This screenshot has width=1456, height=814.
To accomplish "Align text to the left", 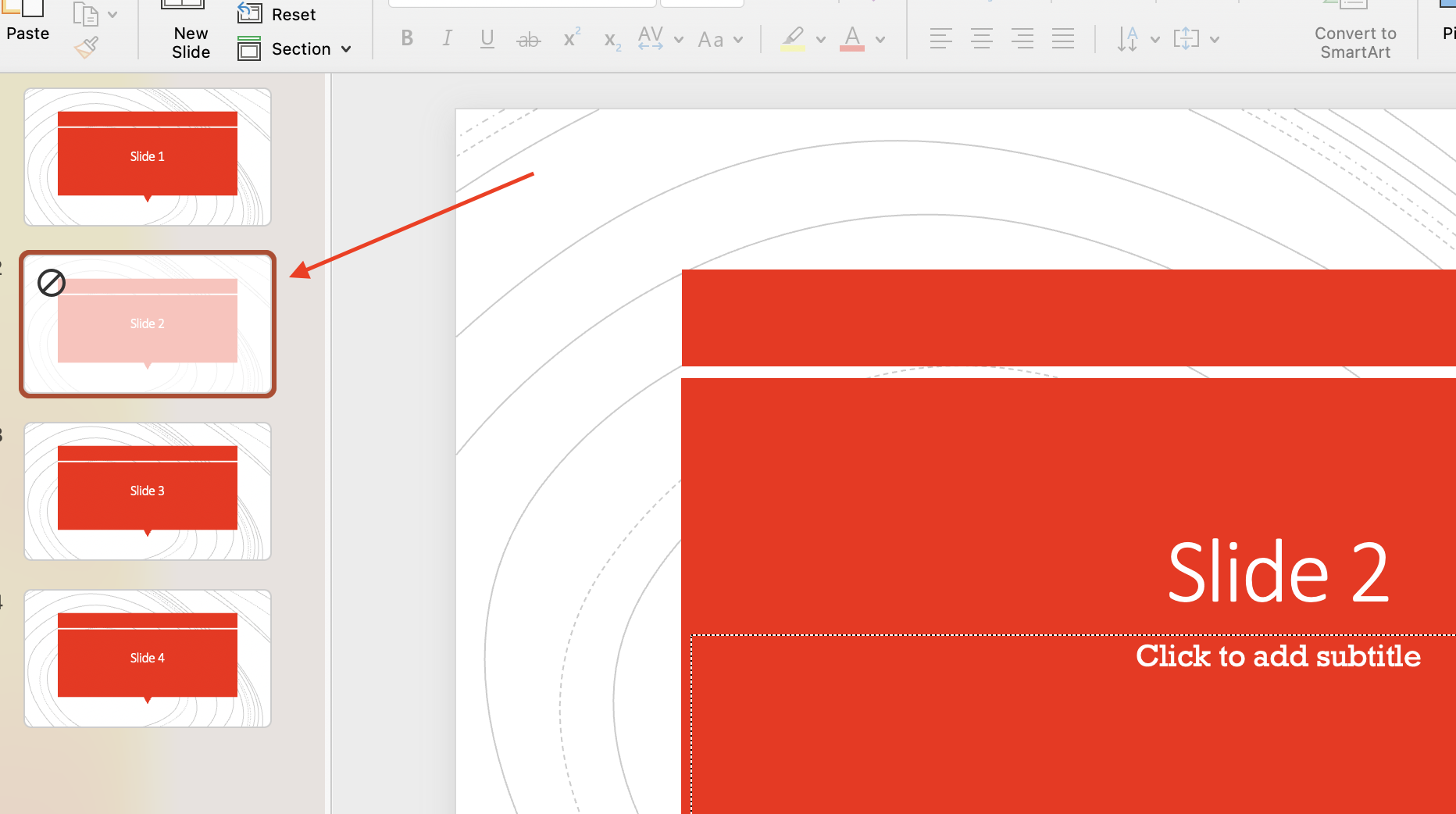I will point(941,38).
